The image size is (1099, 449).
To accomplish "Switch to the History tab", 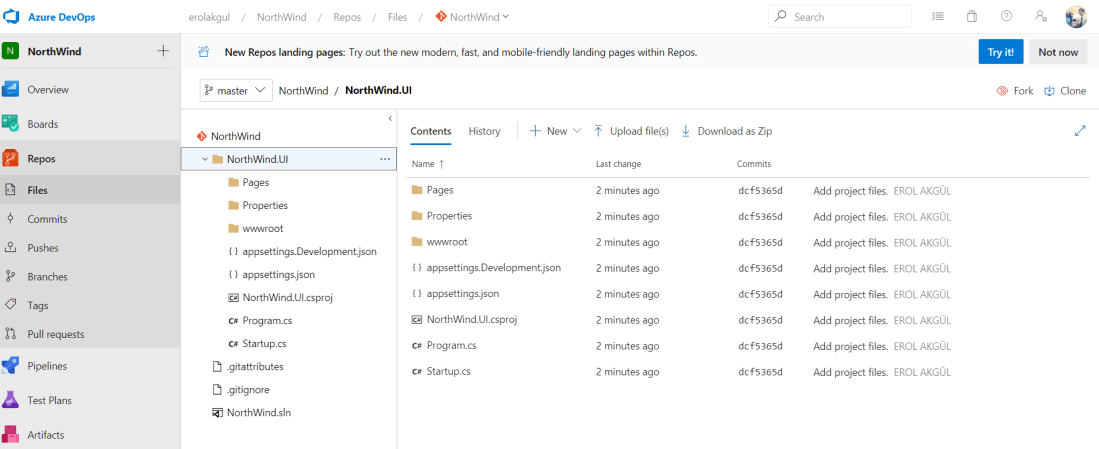I will coord(484,131).
